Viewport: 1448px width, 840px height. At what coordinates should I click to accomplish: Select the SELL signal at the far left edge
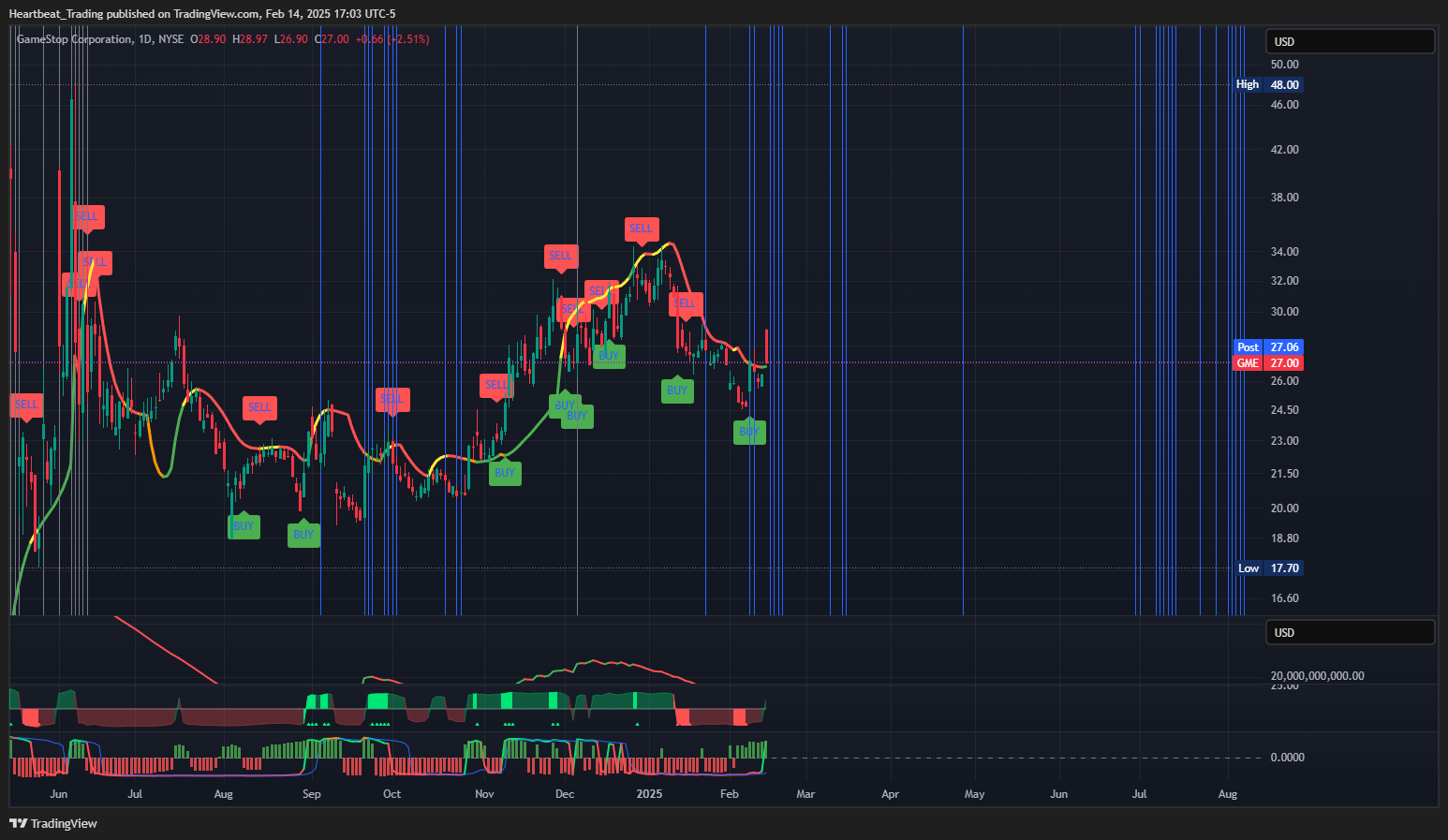pos(26,405)
